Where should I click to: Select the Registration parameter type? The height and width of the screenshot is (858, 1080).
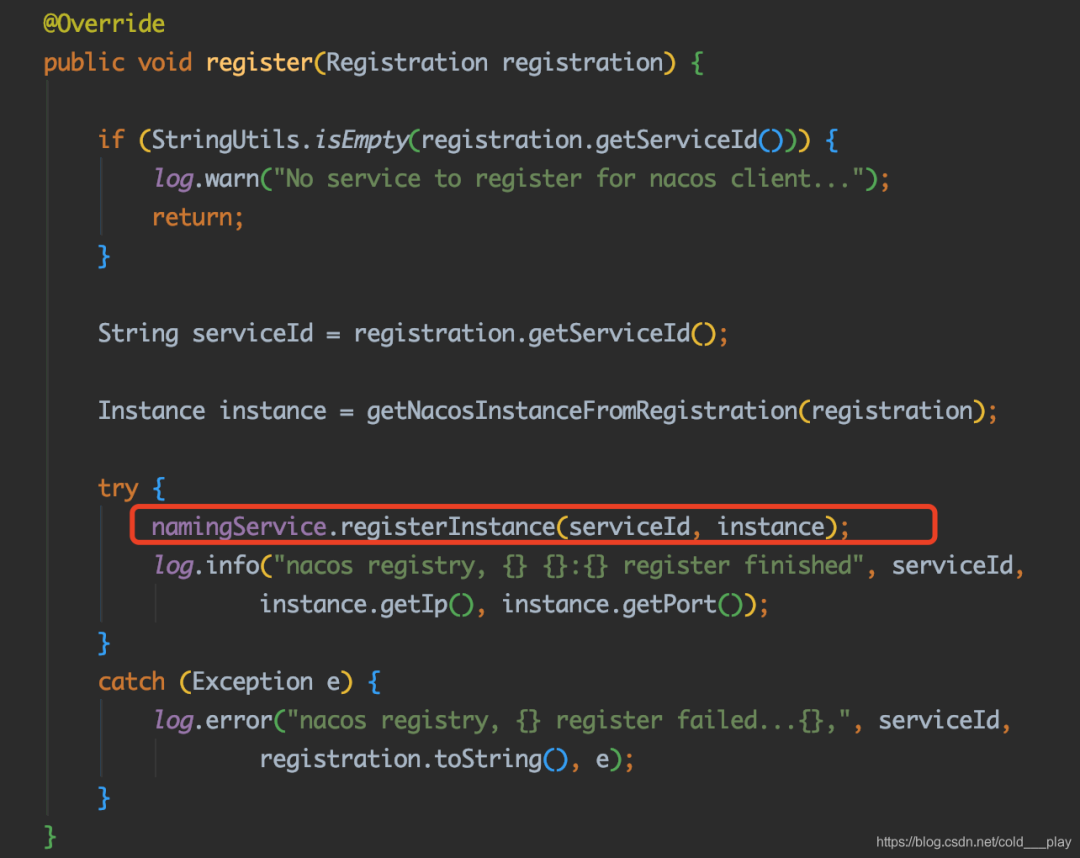(407, 63)
